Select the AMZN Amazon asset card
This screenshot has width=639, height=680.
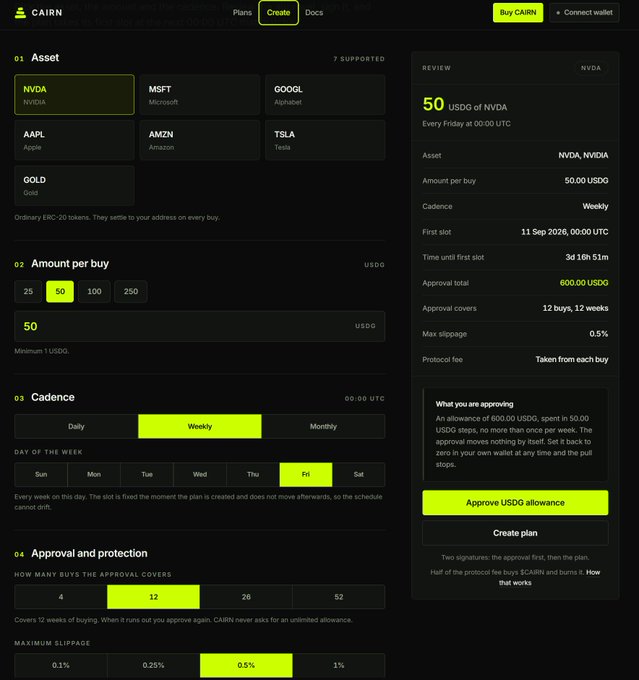(x=200, y=140)
